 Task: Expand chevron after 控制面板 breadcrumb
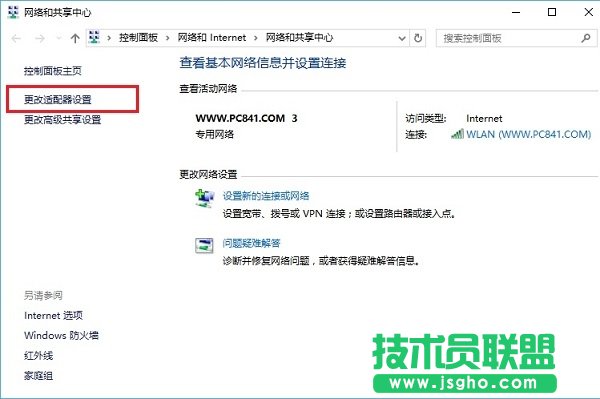click(168, 38)
